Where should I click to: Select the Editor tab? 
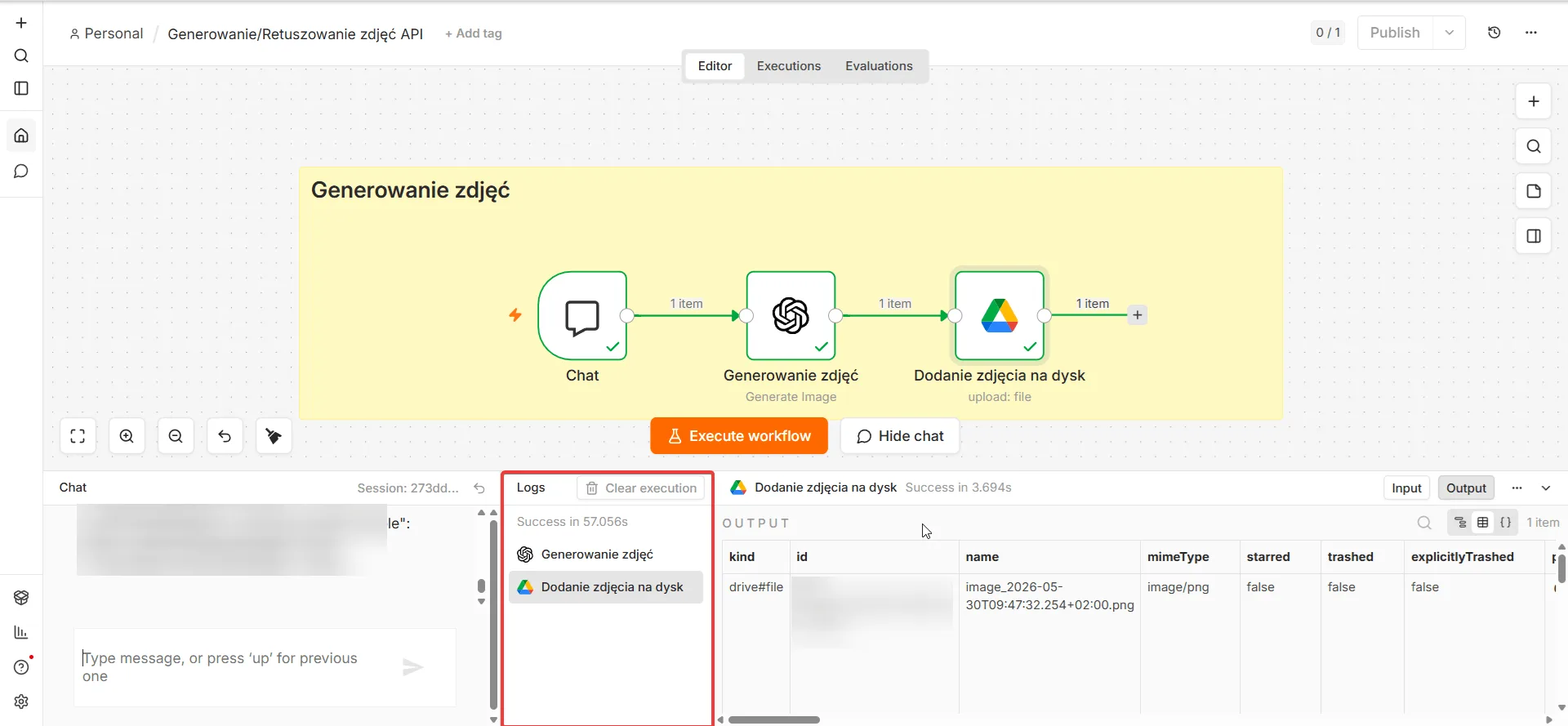pyautogui.click(x=715, y=66)
